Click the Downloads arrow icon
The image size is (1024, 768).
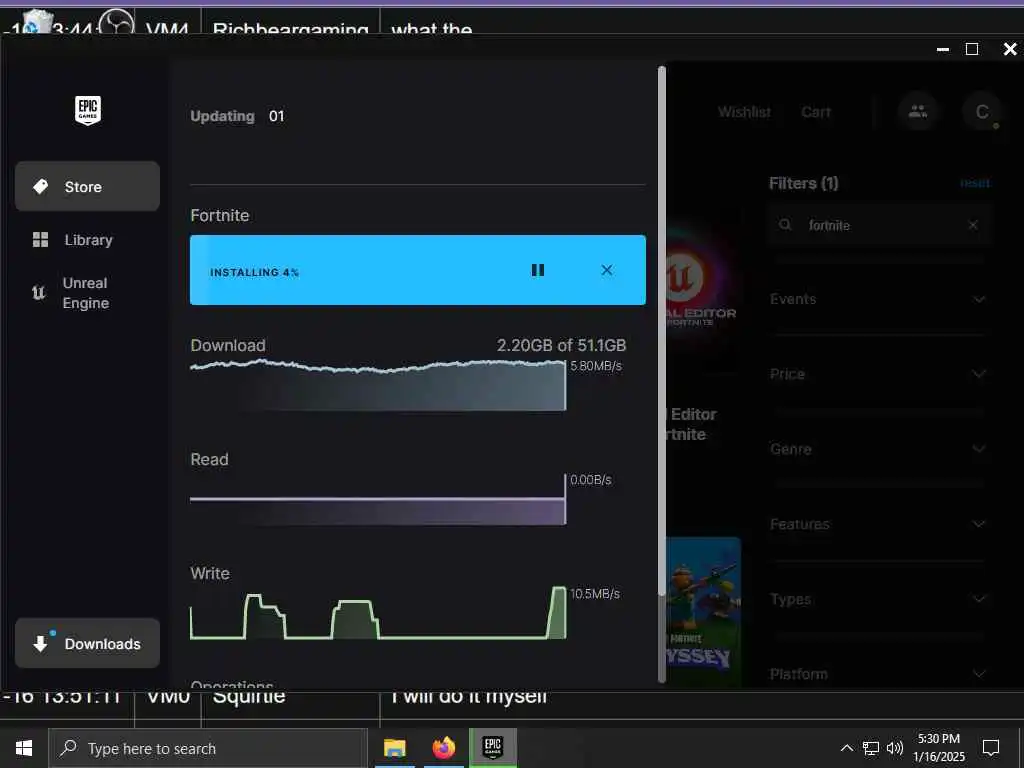(x=40, y=643)
